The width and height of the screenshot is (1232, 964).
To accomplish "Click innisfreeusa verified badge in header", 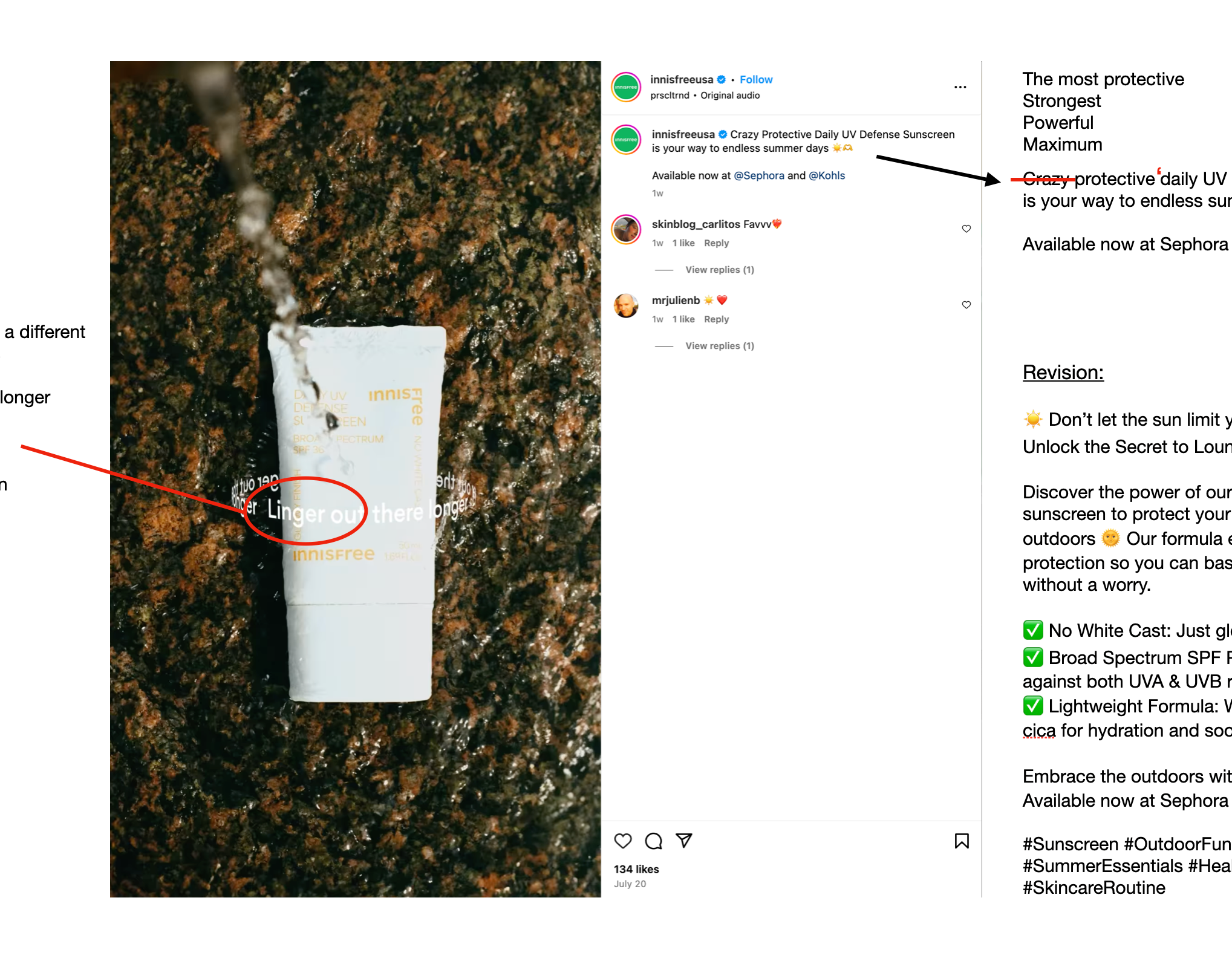I will tap(722, 79).
